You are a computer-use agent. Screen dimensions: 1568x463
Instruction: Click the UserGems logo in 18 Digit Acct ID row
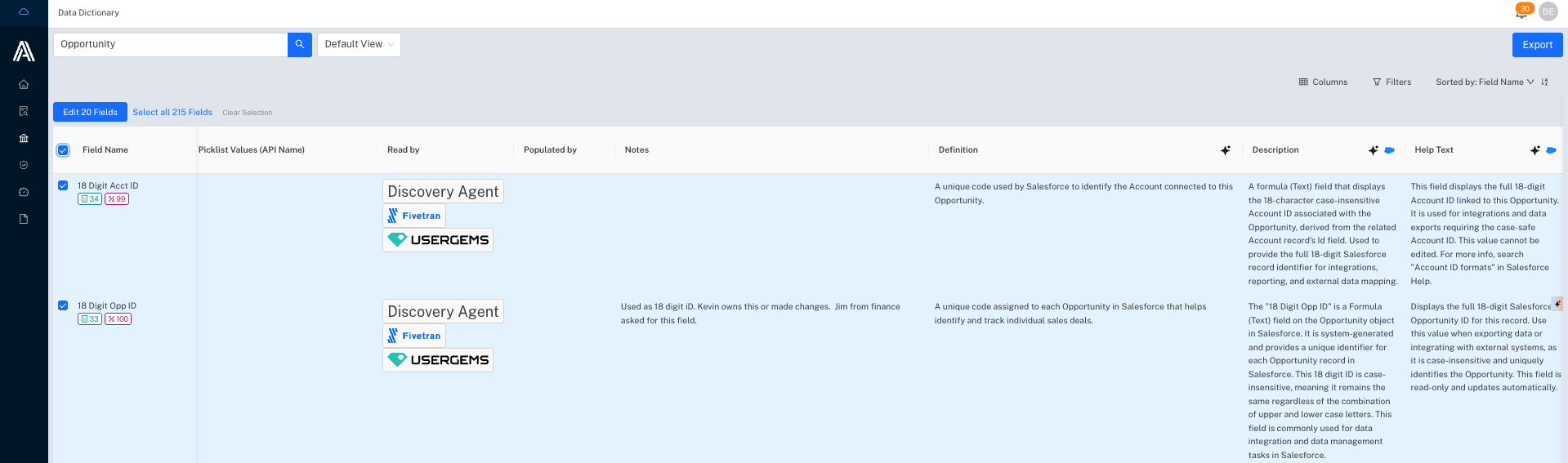(438, 240)
